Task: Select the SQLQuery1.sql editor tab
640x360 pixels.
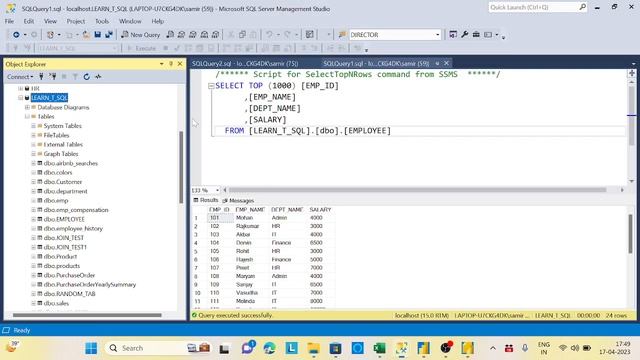Action: (376, 64)
